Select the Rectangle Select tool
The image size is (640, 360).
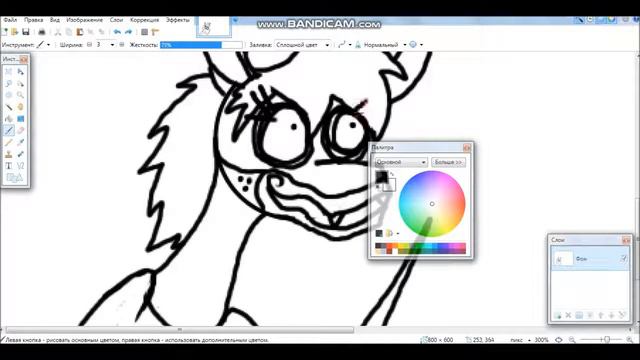pos(9,72)
